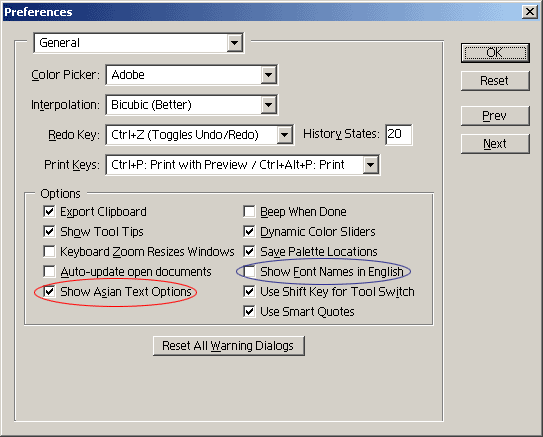Disable Use Smart Quotes checkbox

point(249,312)
